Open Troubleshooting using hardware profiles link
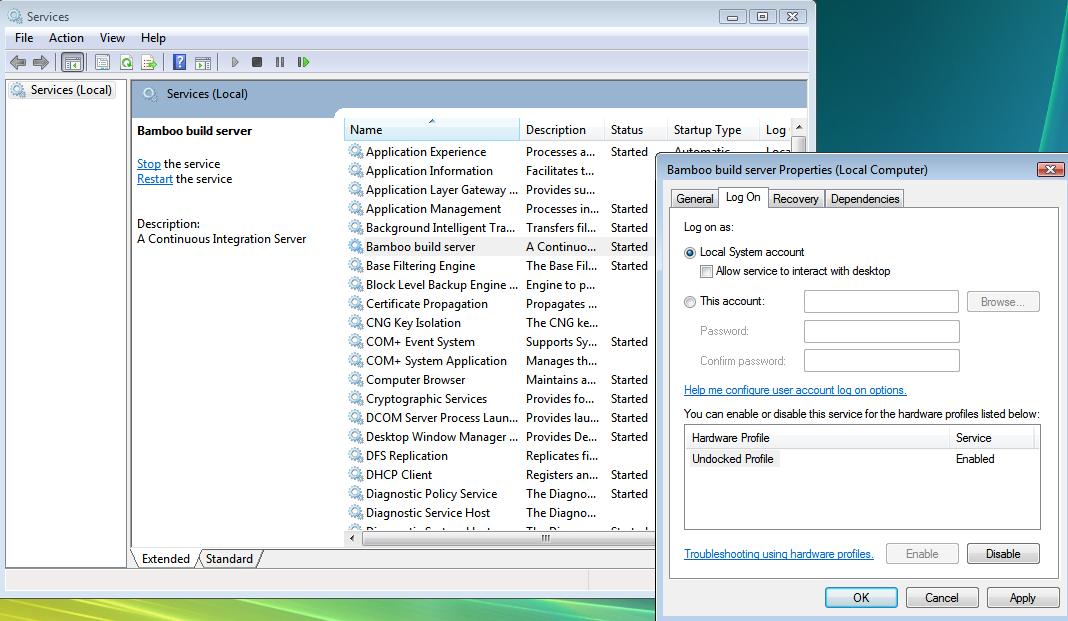 (779, 554)
